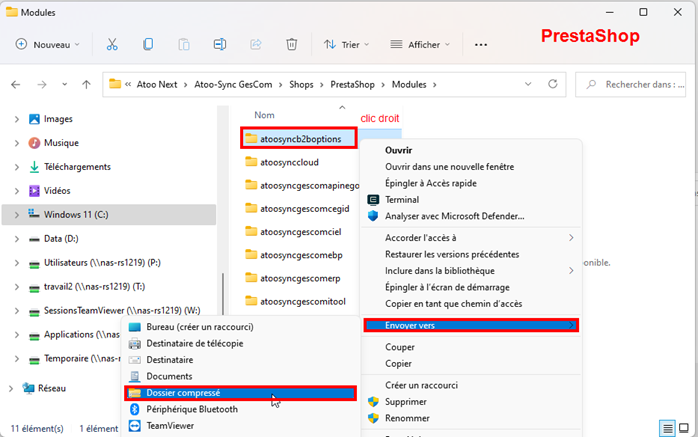Select the atoosyncgescomebp folder
Image resolution: width=698 pixels, height=437 pixels.
tap(301, 255)
